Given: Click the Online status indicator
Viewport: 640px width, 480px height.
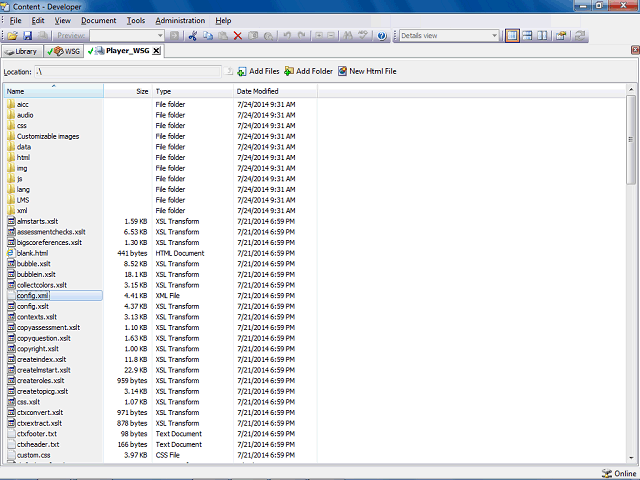Looking at the screenshot, I should tap(619, 473).
